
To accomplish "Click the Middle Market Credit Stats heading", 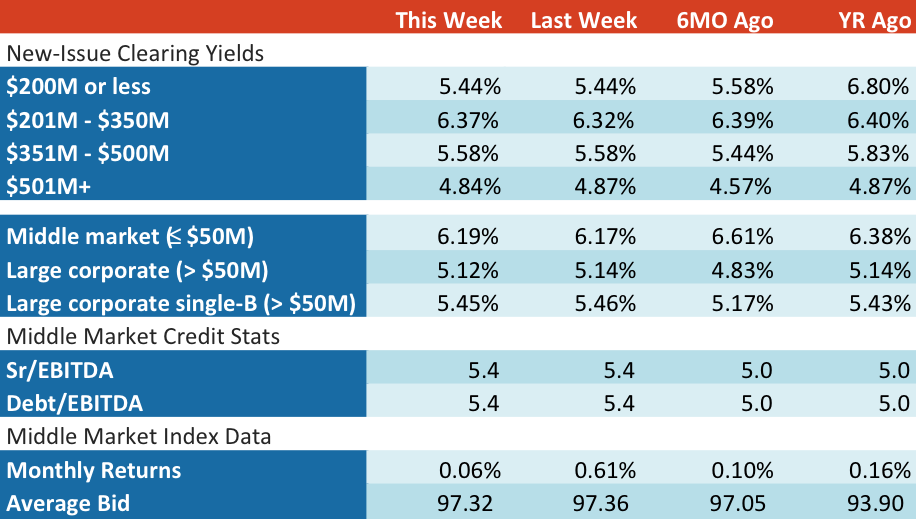I will 143,337.
